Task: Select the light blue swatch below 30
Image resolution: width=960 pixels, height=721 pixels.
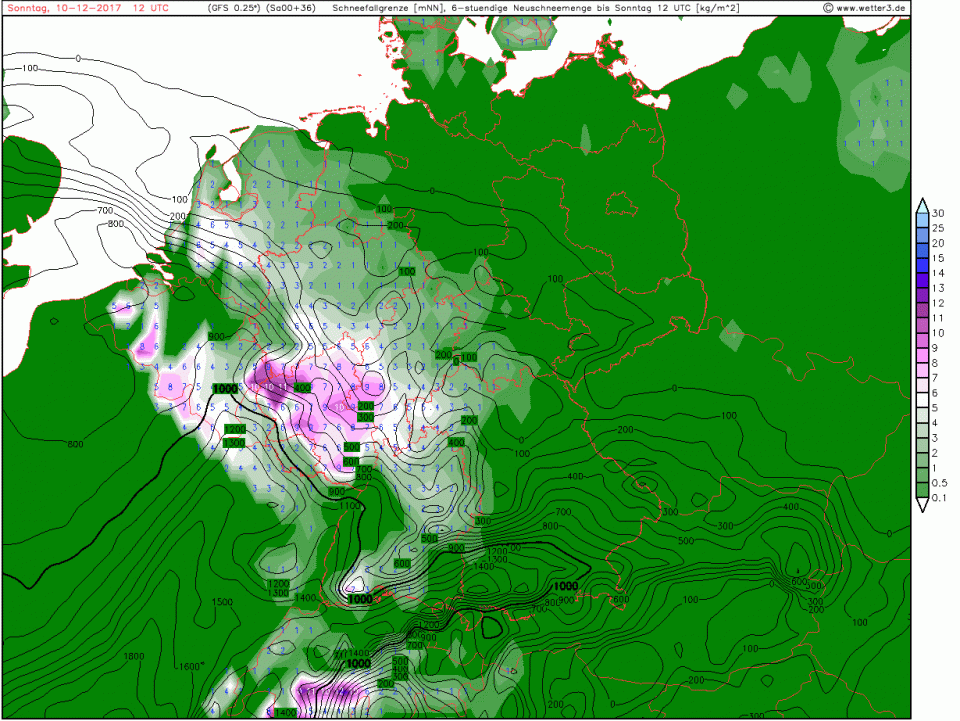Action: click(921, 220)
